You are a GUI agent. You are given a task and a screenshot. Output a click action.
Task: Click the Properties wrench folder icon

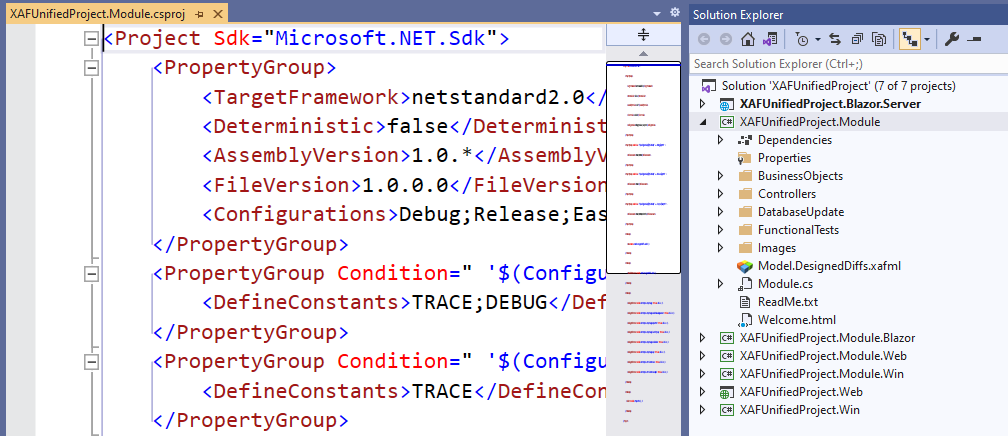745,158
